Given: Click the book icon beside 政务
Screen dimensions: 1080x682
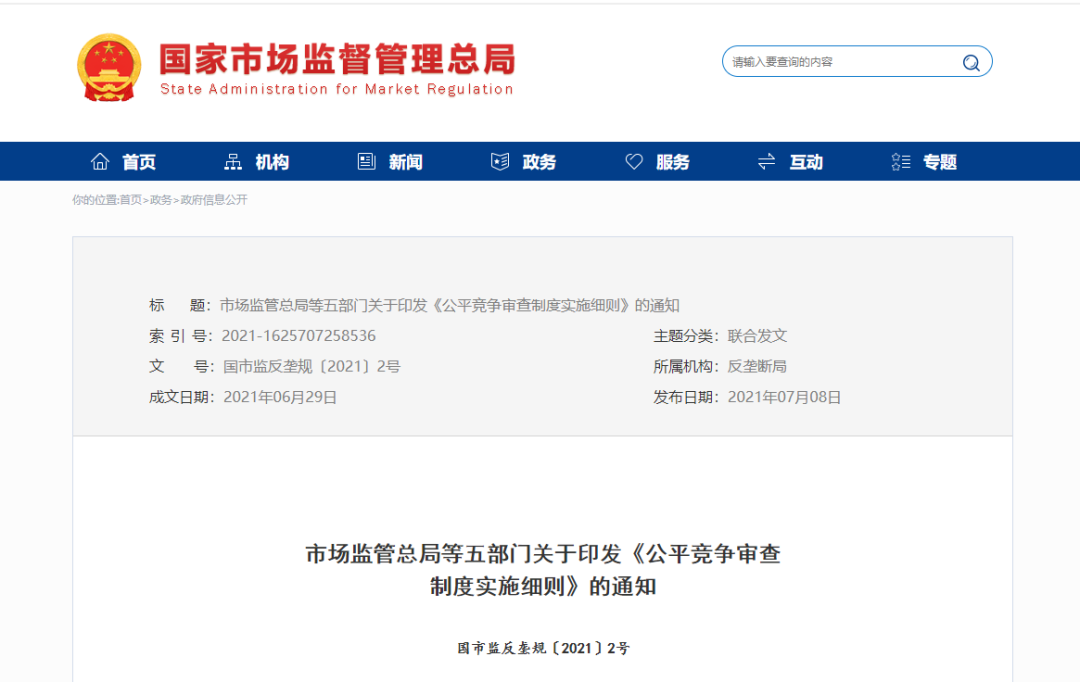Looking at the screenshot, I should [x=500, y=161].
